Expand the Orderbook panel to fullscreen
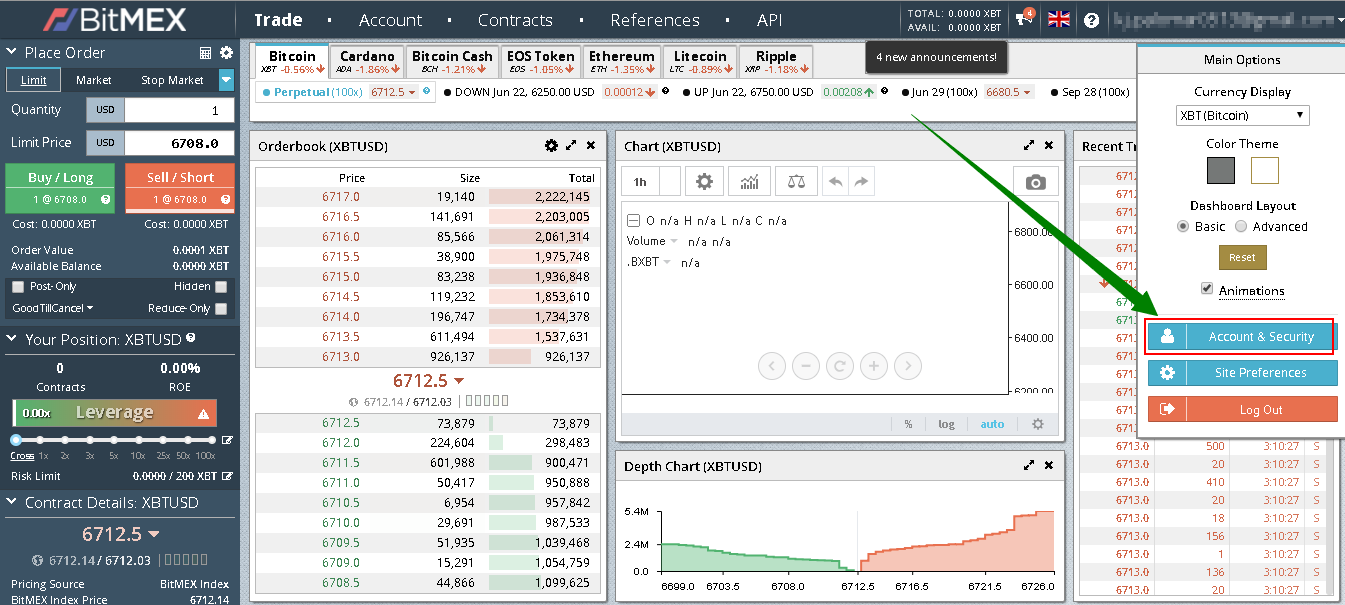The height and width of the screenshot is (605, 1345). coord(571,146)
